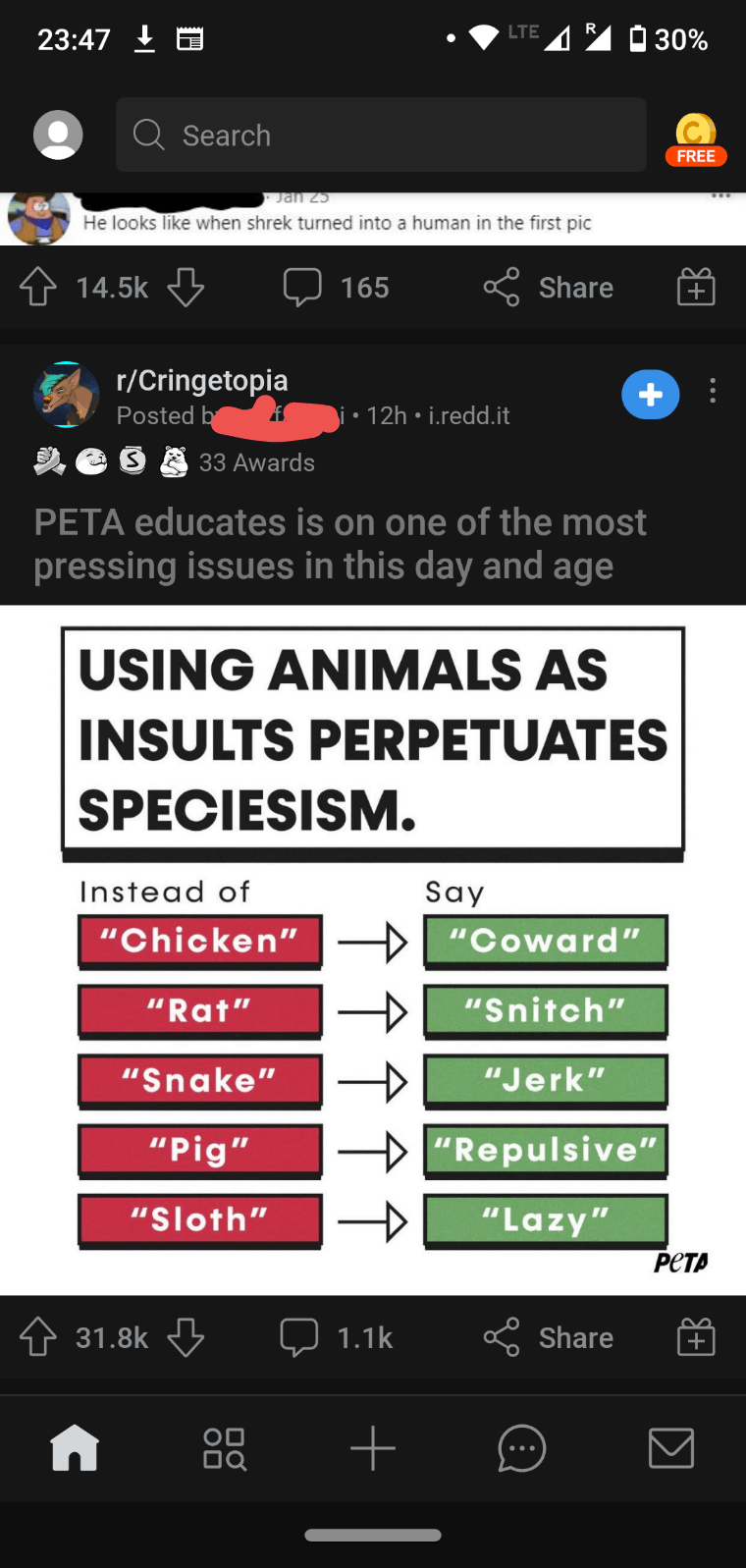The image size is (746, 1568).
Task: Open r/Cringetopia from the subreddit name
Action: 202,380
